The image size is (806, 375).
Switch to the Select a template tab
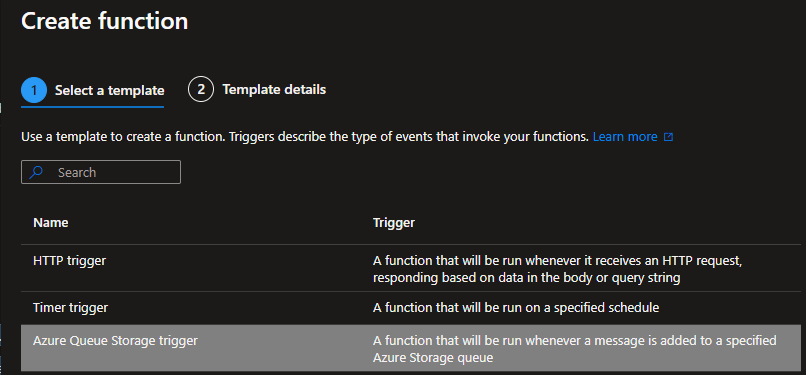(93, 91)
